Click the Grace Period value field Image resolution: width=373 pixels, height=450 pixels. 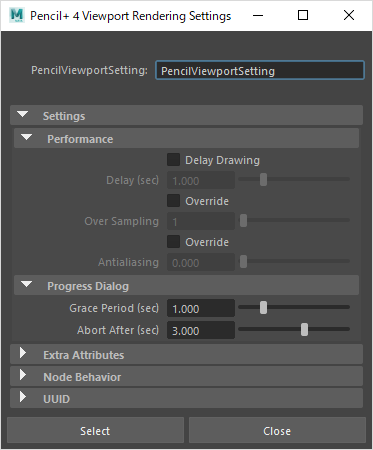pyautogui.click(x=201, y=308)
